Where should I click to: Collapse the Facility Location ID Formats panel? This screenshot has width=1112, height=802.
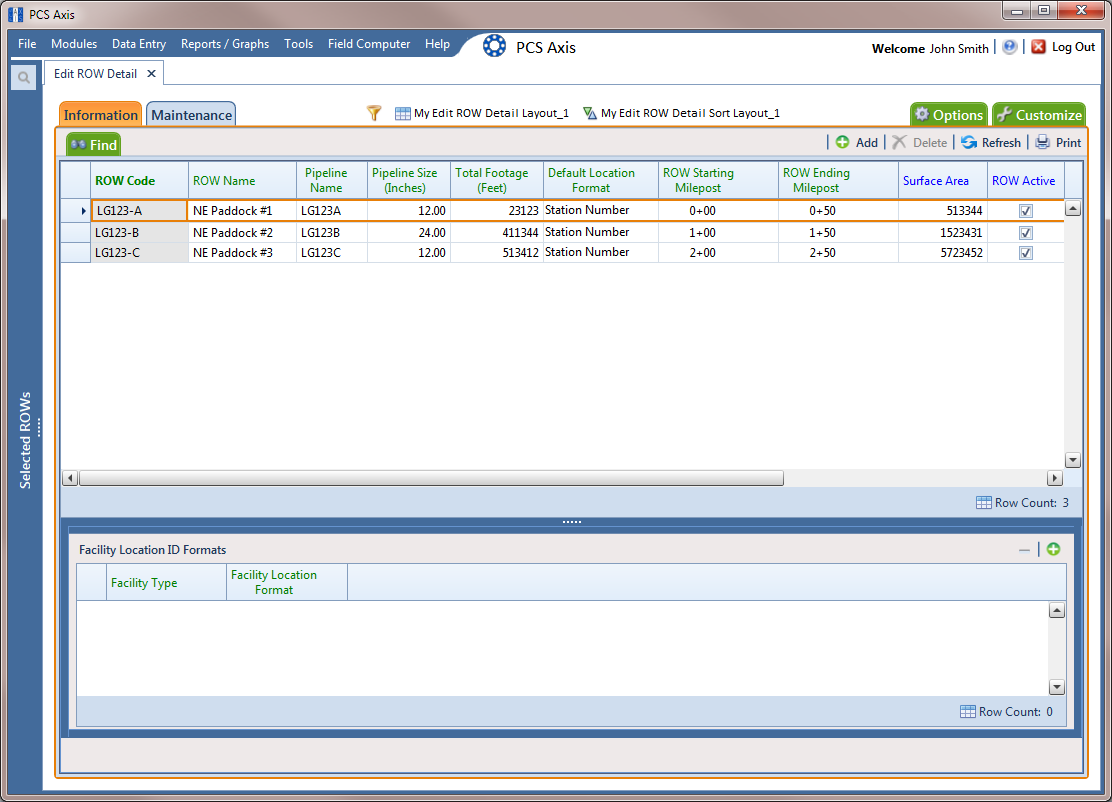[1024, 550]
